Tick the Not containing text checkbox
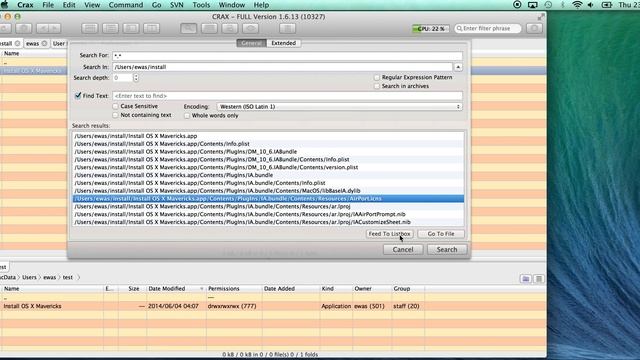This screenshot has height=360, width=640. tap(116, 115)
